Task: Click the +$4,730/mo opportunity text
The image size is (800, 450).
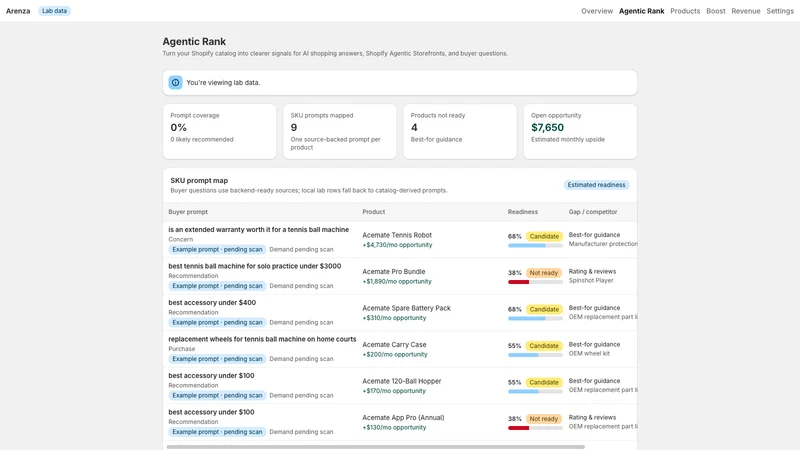Action: 397,245
